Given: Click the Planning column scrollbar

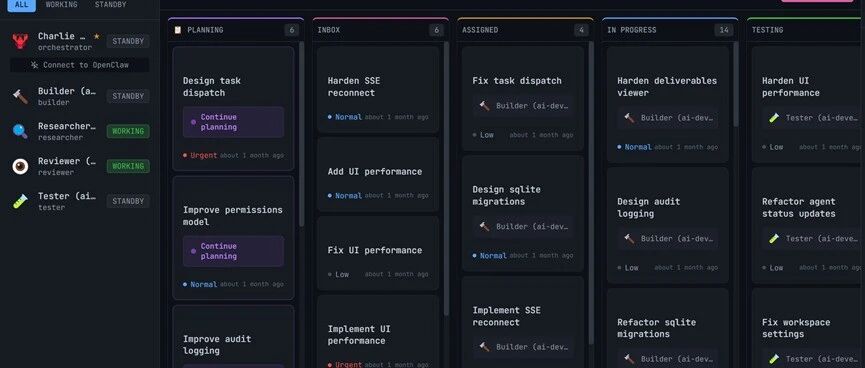Looking at the screenshot, I should pyautogui.click(x=301, y=134).
